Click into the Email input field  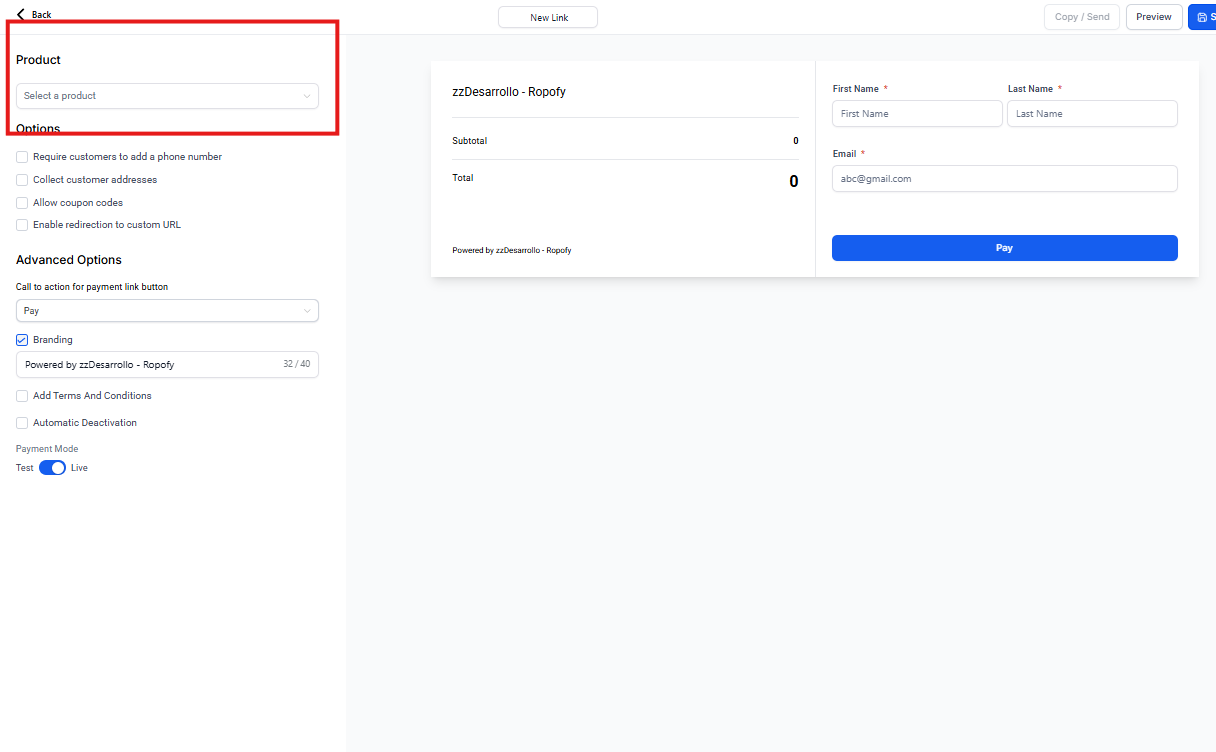1004,179
